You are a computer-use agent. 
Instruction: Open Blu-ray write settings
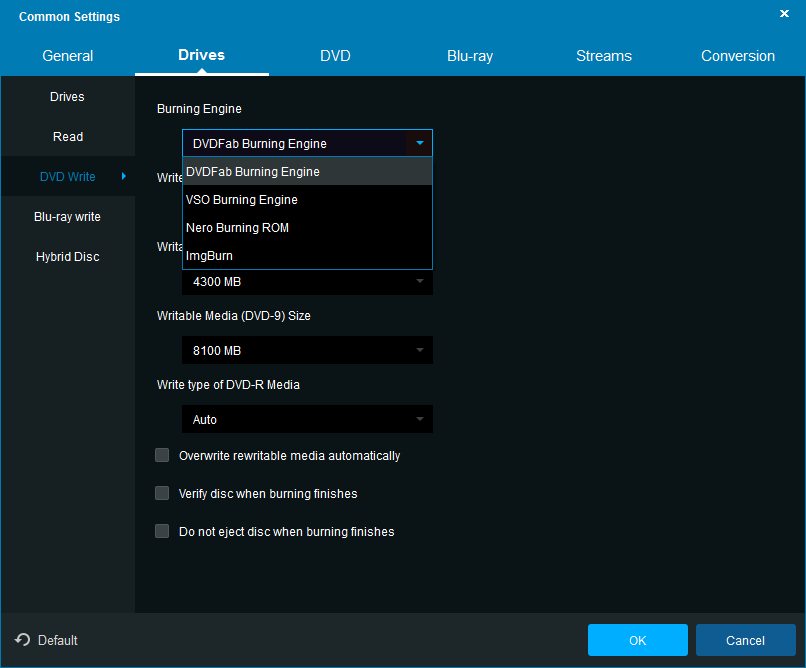pyautogui.click(x=67, y=217)
